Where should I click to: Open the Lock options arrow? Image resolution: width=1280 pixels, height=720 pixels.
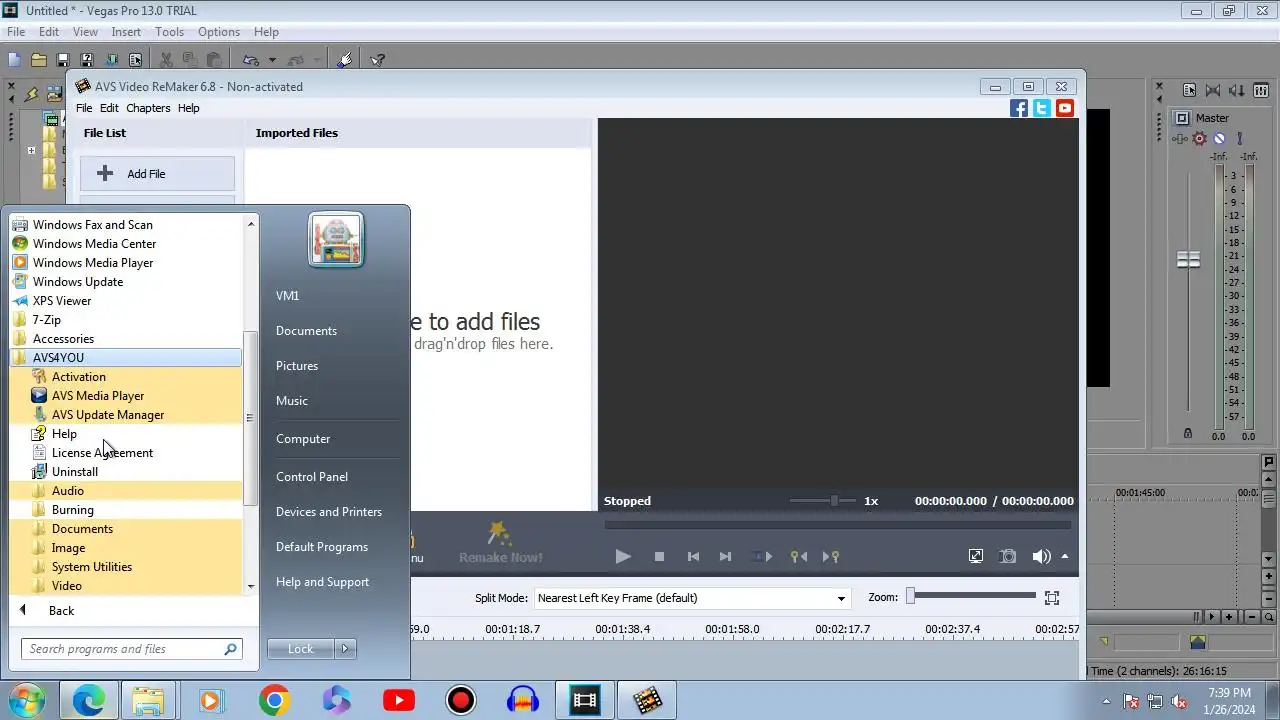coord(345,649)
